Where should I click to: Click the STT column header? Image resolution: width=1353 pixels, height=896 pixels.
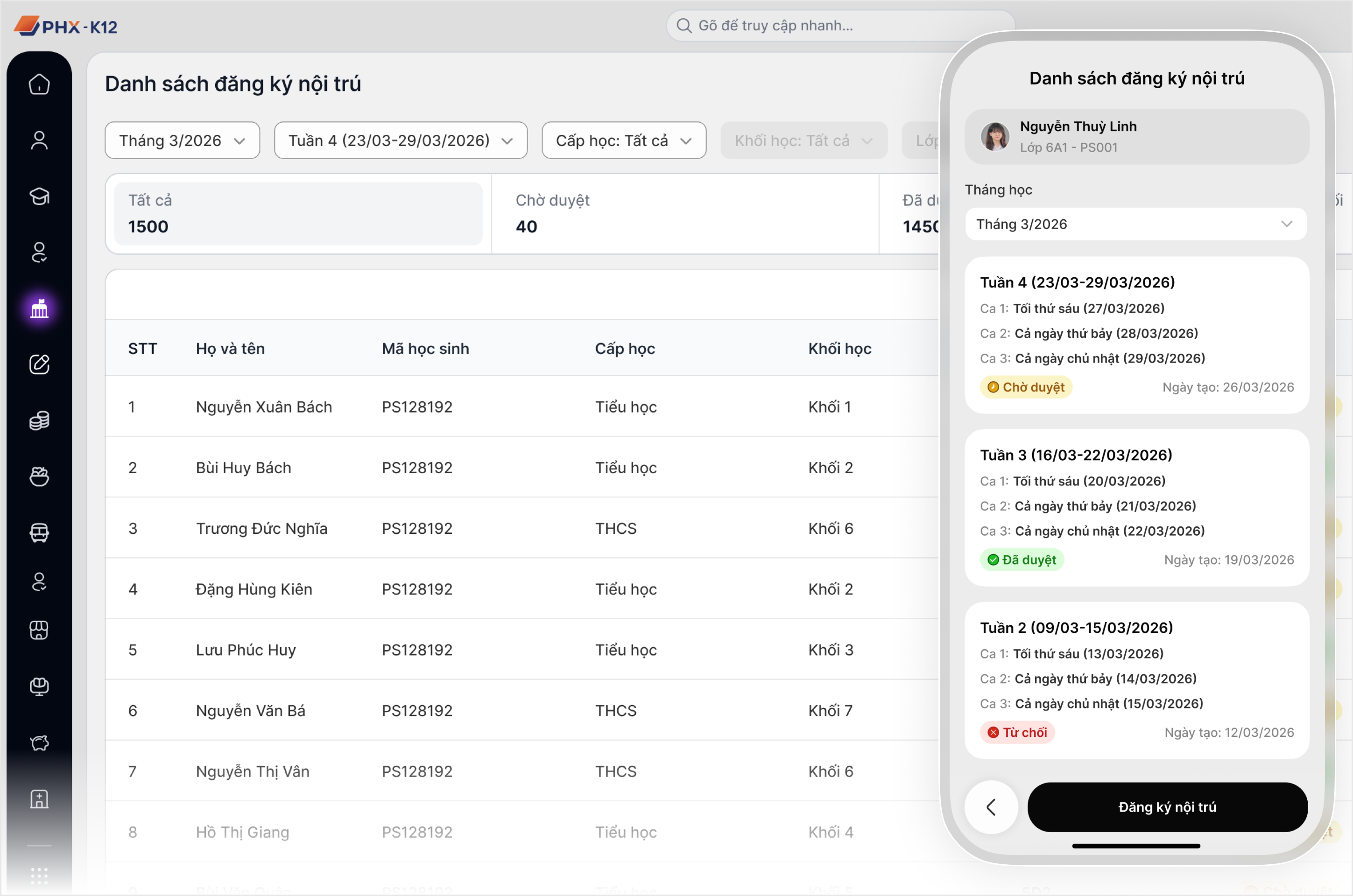pos(142,349)
